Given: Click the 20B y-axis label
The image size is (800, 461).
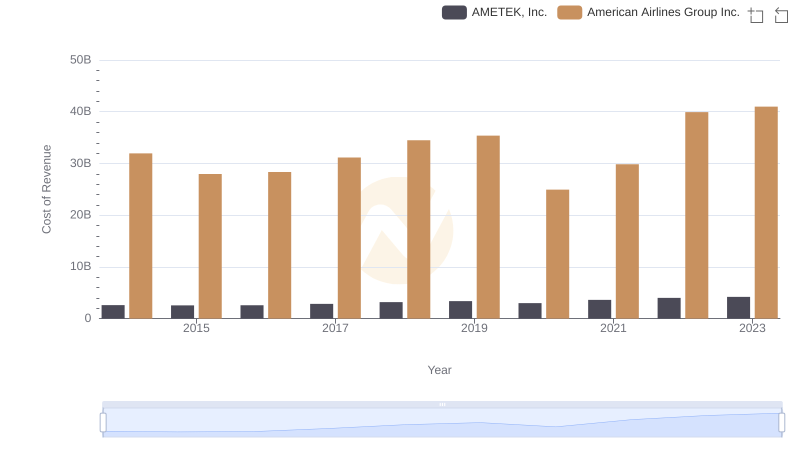Looking at the screenshot, I should pos(81,215).
